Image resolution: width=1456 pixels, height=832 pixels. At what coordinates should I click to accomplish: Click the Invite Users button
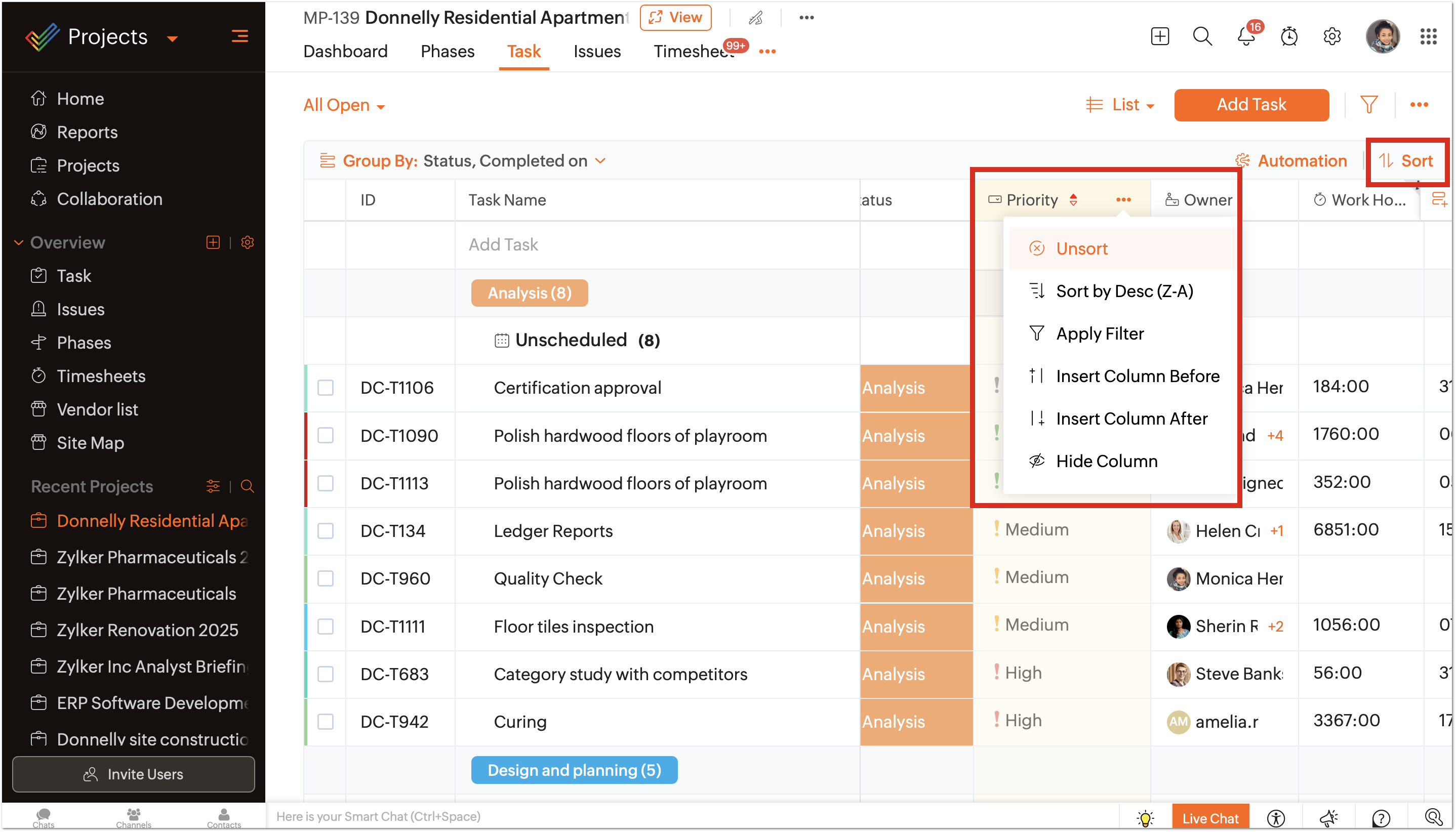pos(133,774)
